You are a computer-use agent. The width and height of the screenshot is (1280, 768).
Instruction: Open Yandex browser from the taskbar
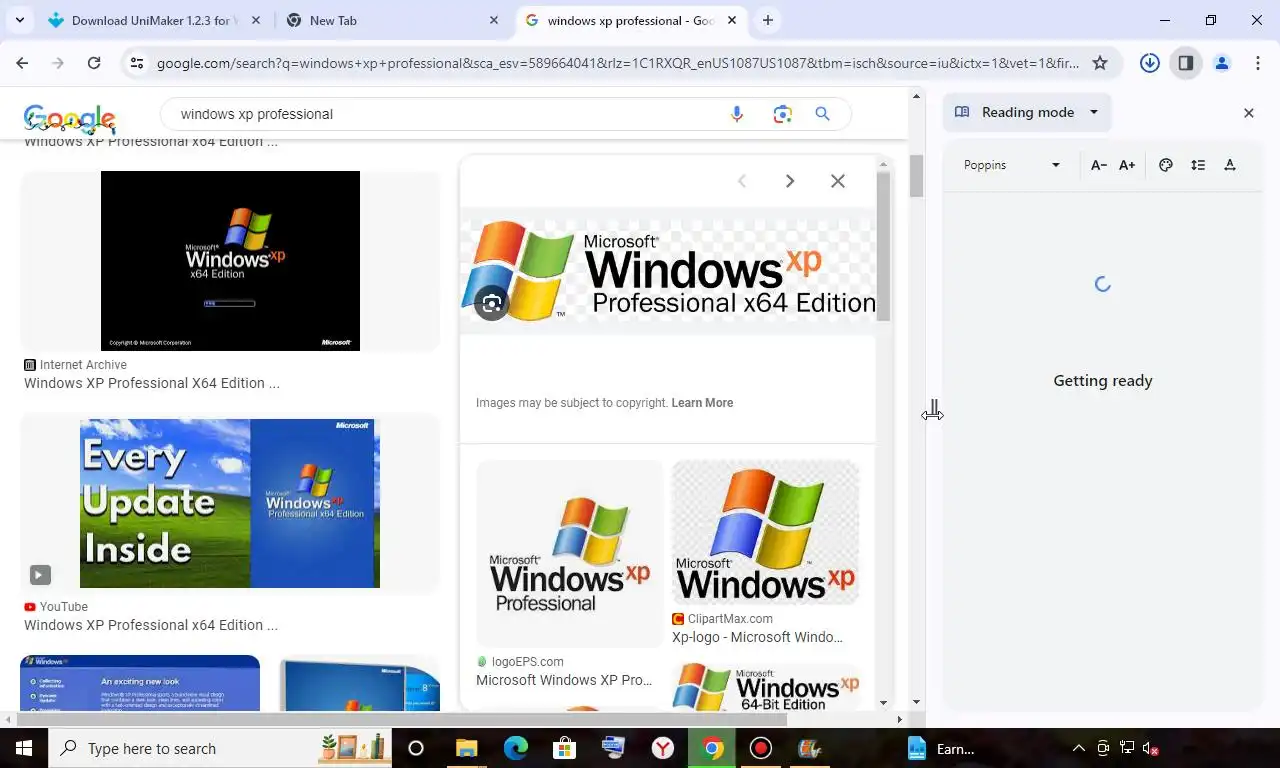pos(663,748)
